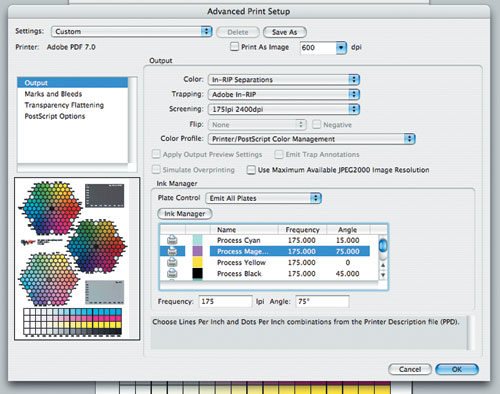
Task: Click the Cancel button
Action: coord(410,369)
